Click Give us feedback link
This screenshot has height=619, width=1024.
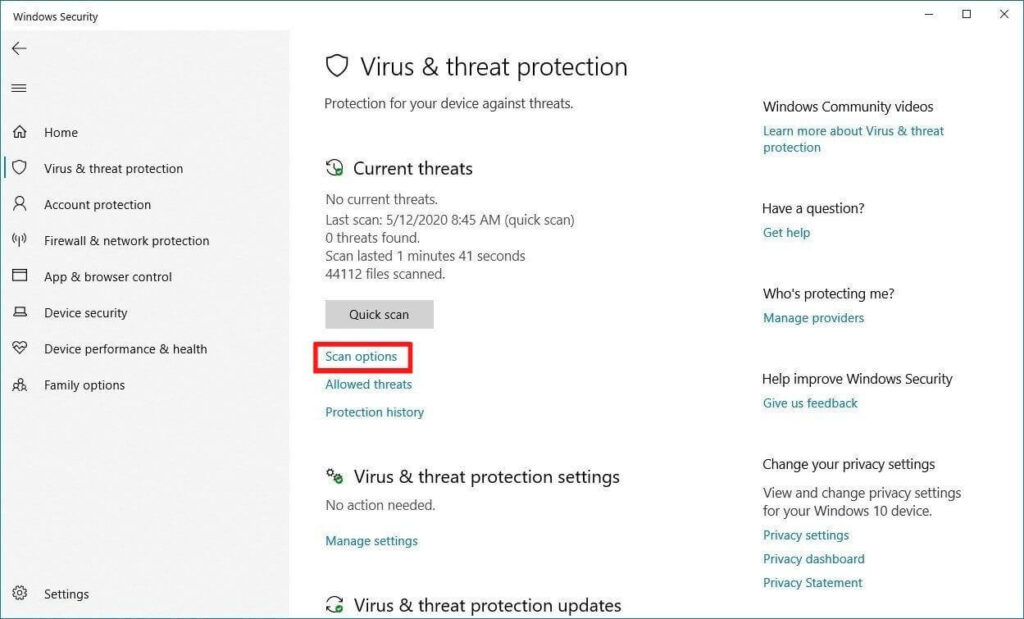click(810, 403)
